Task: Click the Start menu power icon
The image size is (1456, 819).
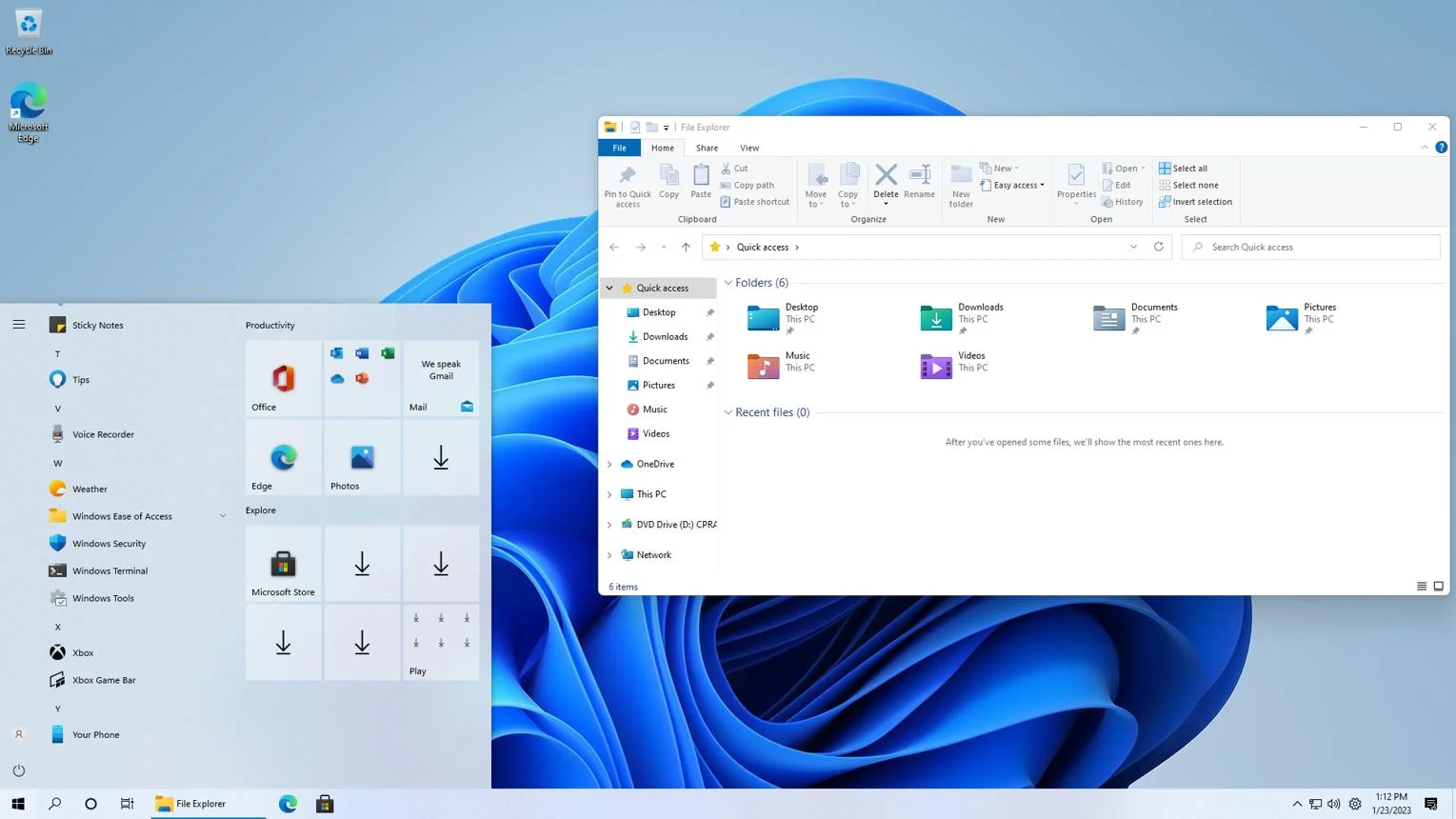Action: [19, 770]
